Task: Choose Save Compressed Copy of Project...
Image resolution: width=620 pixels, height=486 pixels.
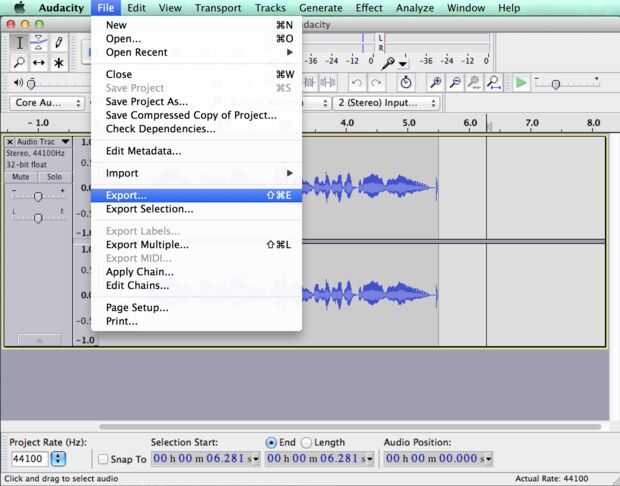Action: tap(196, 115)
